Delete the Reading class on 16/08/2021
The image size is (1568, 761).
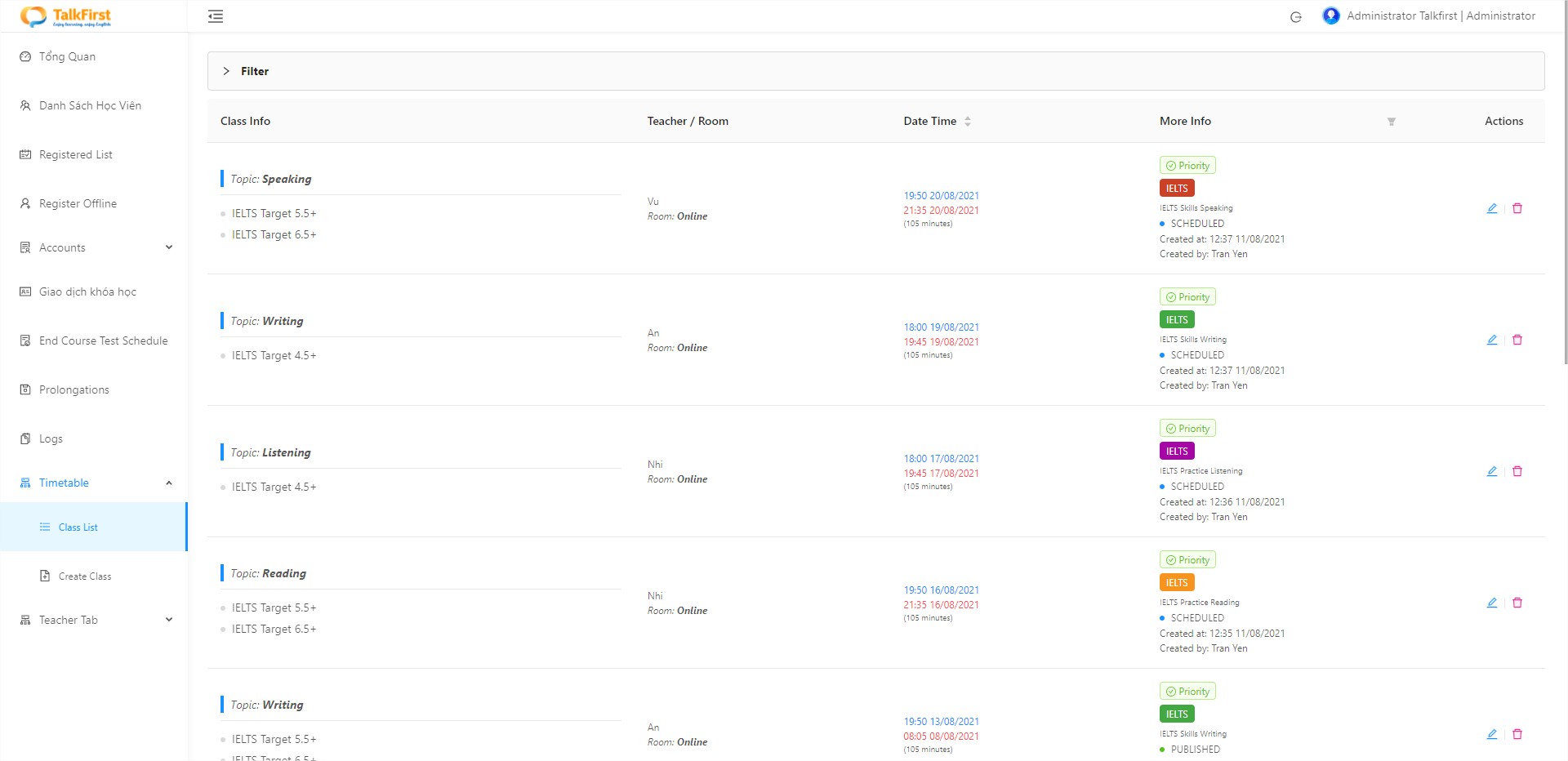pyautogui.click(x=1517, y=603)
